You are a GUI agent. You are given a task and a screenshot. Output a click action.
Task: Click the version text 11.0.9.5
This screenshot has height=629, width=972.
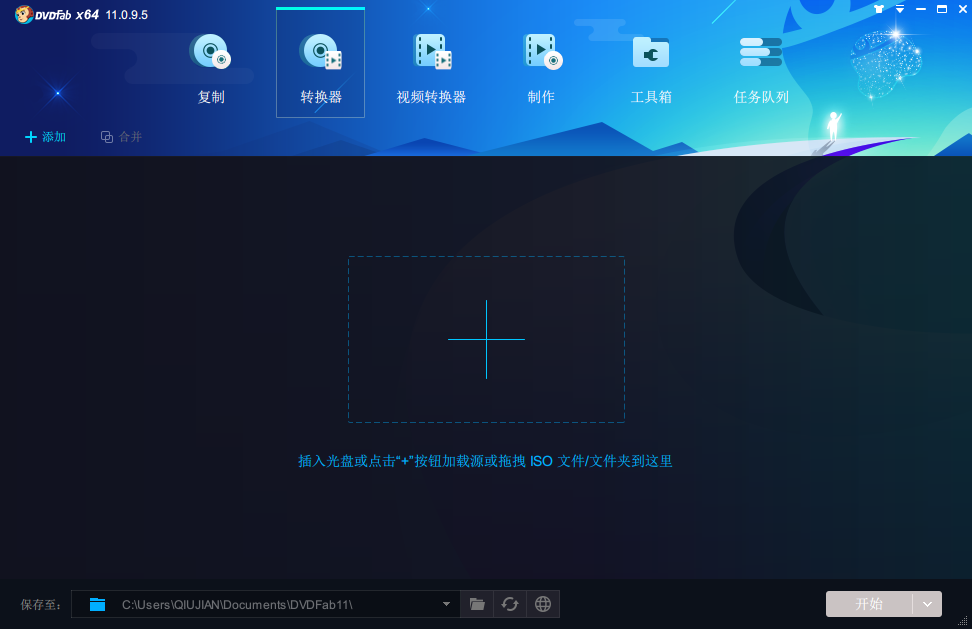[126, 15]
